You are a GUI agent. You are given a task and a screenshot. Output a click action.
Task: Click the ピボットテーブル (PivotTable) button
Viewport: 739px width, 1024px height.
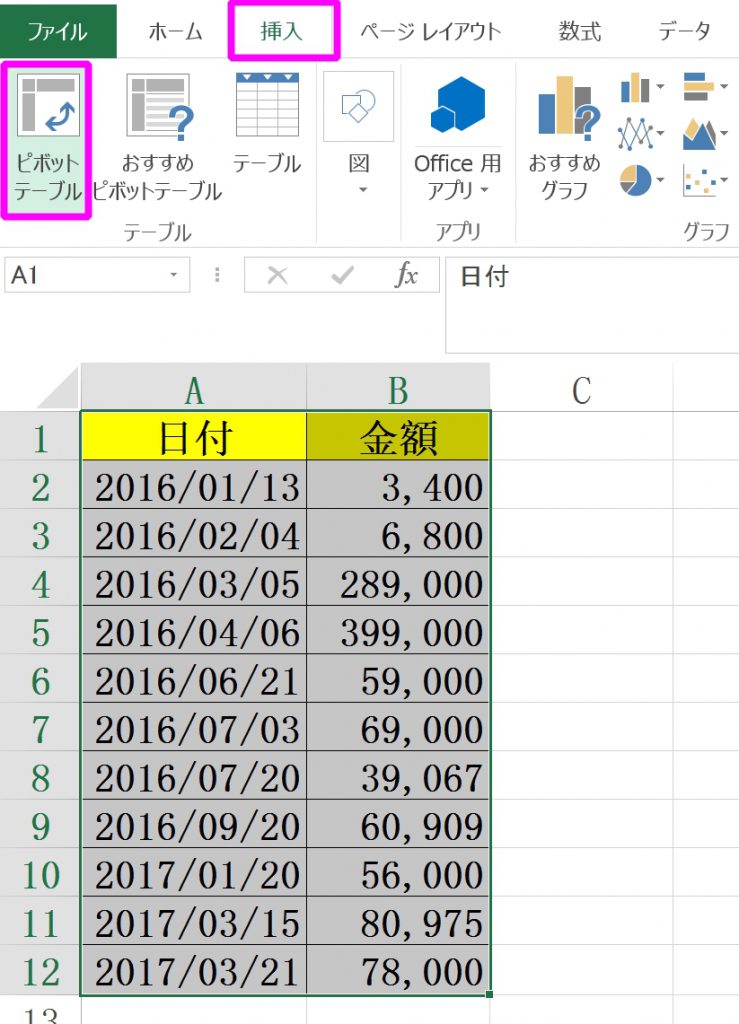(47, 138)
